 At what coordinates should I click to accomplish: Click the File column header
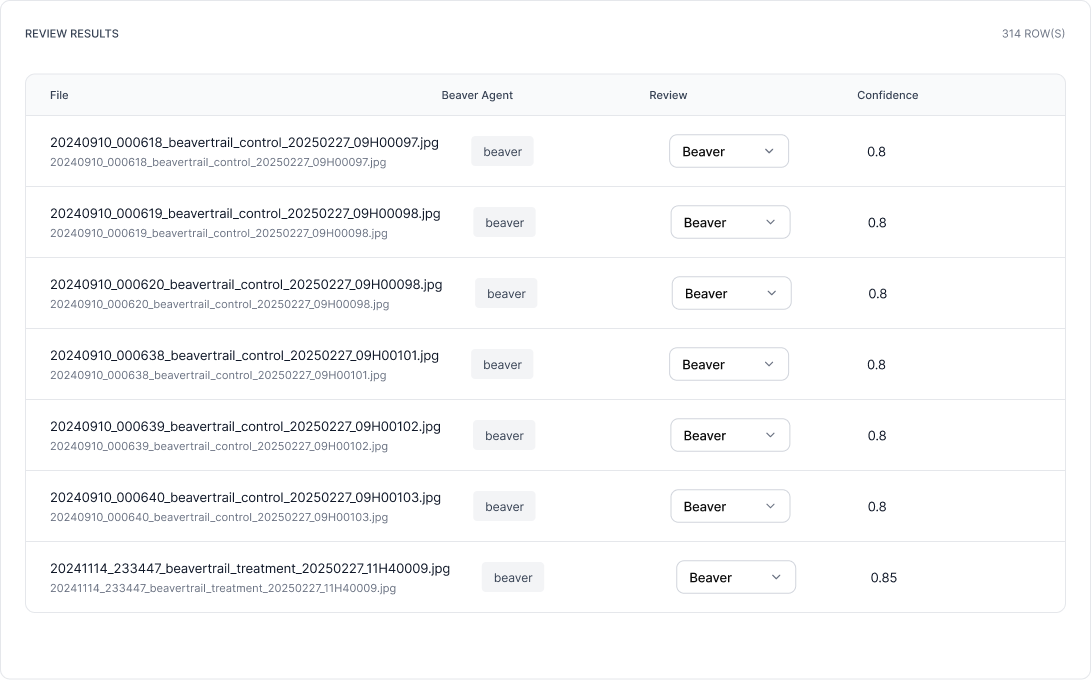59,95
